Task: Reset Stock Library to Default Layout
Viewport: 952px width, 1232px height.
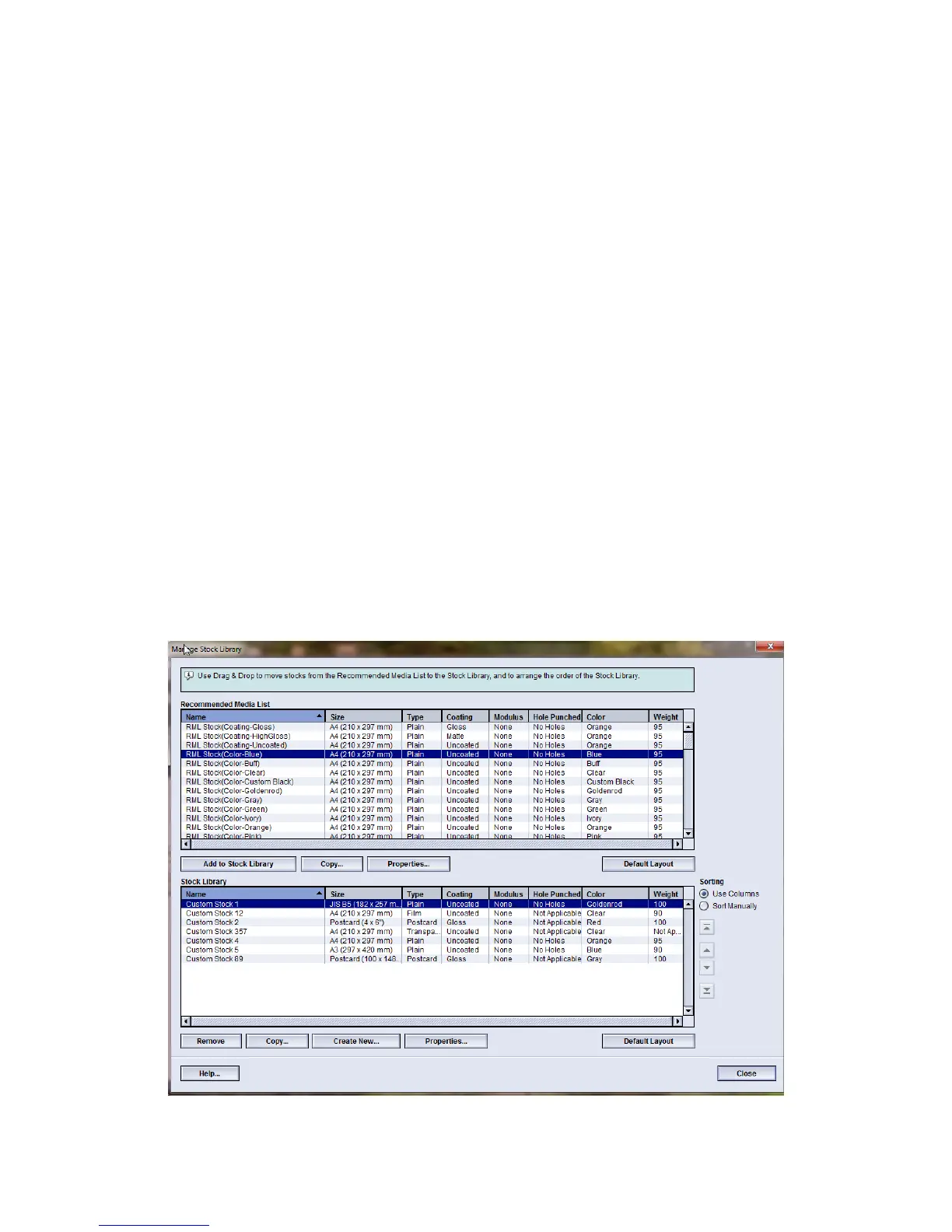Action: [x=648, y=1041]
